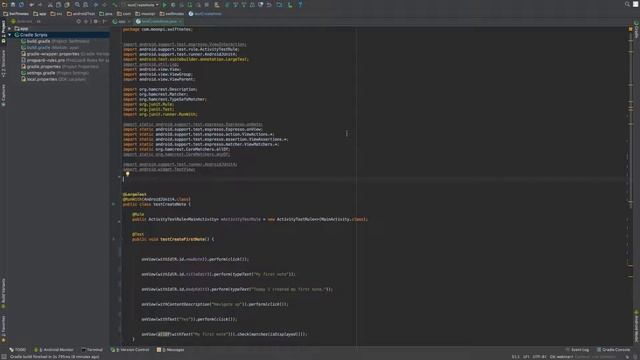This screenshot has width=640, height=360.
Task: Click the Help question mark icon
Action: pyautogui.click(x=300, y=5)
